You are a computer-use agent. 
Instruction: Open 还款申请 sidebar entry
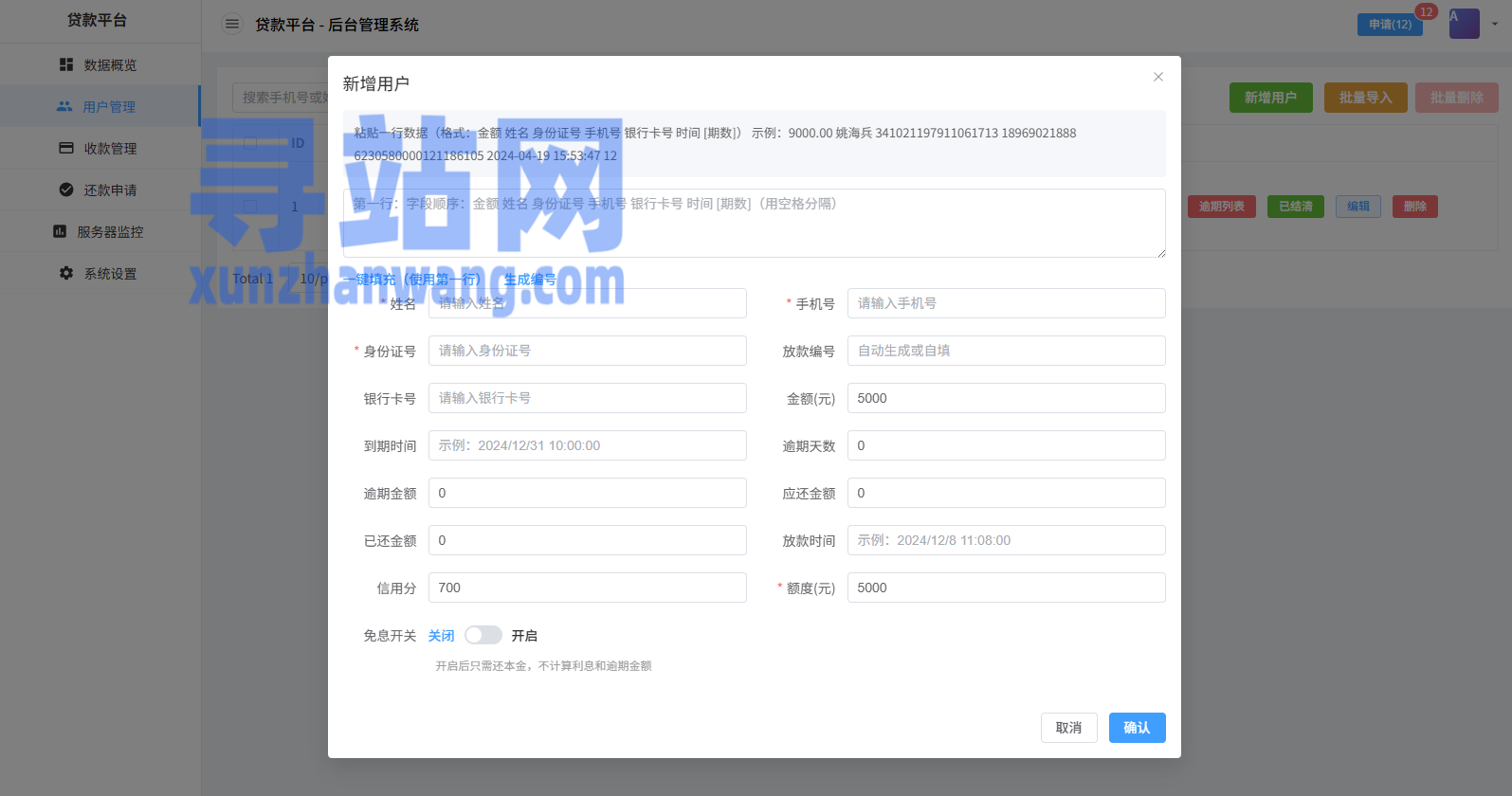pos(100,190)
